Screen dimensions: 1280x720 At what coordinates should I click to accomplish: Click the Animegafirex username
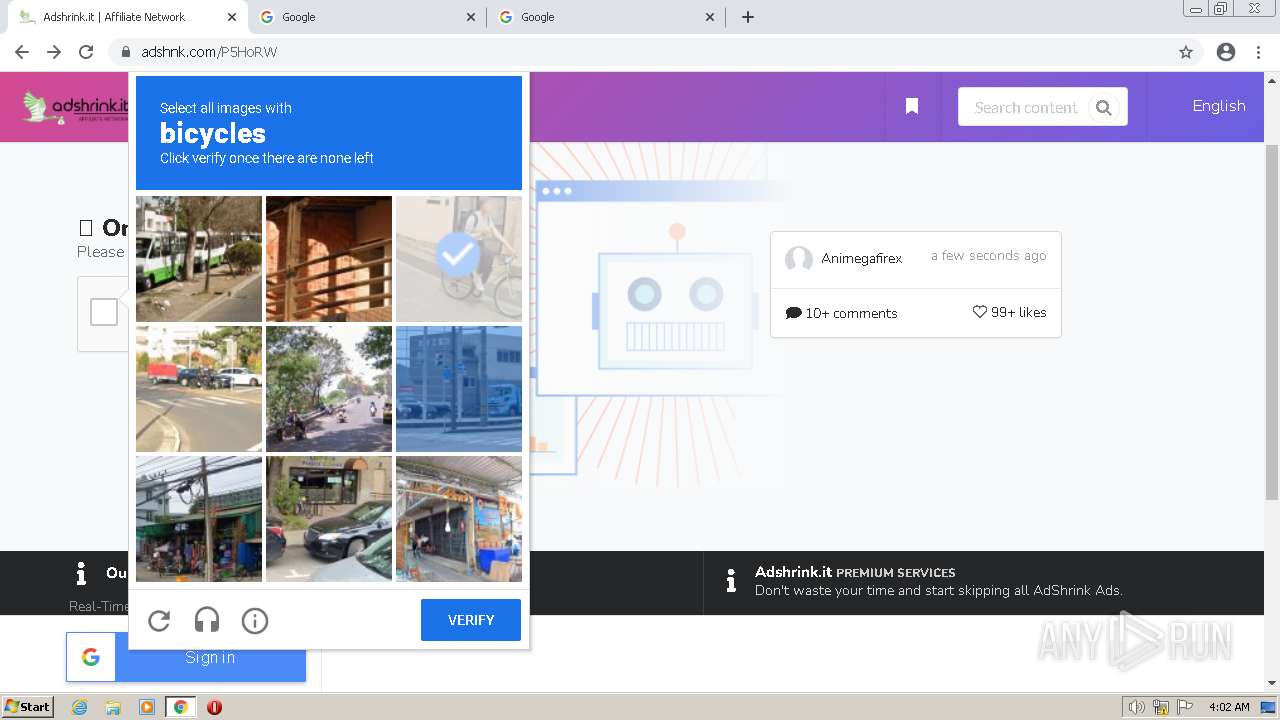[x=861, y=258]
